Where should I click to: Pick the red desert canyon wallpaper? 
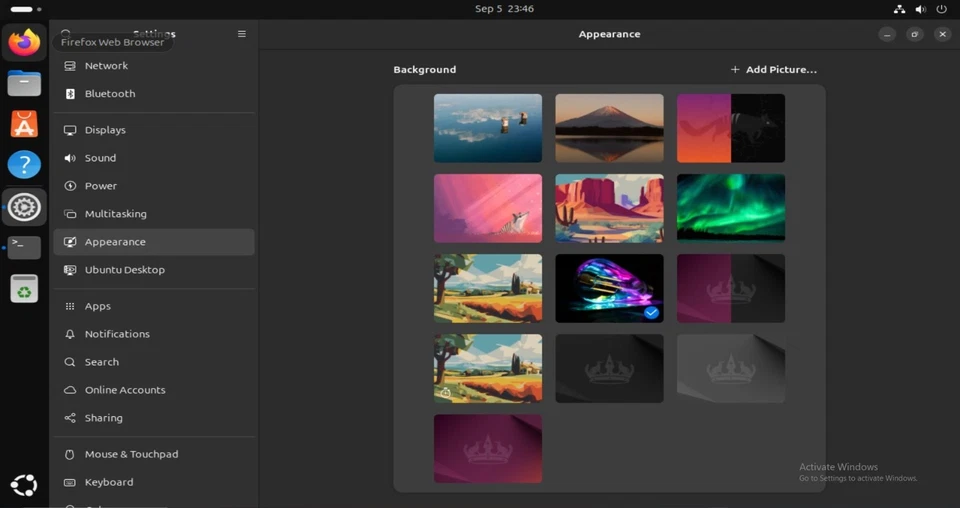pos(609,208)
